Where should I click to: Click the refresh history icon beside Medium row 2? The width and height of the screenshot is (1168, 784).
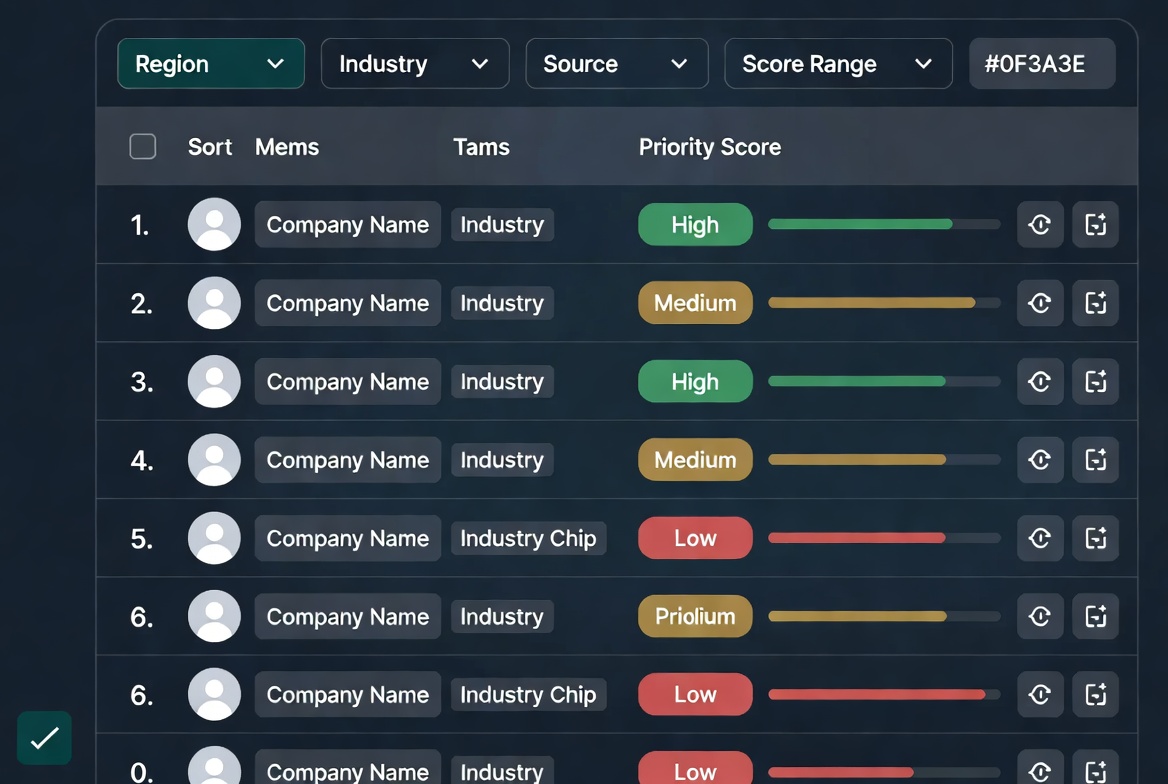(x=1040, y=303)
